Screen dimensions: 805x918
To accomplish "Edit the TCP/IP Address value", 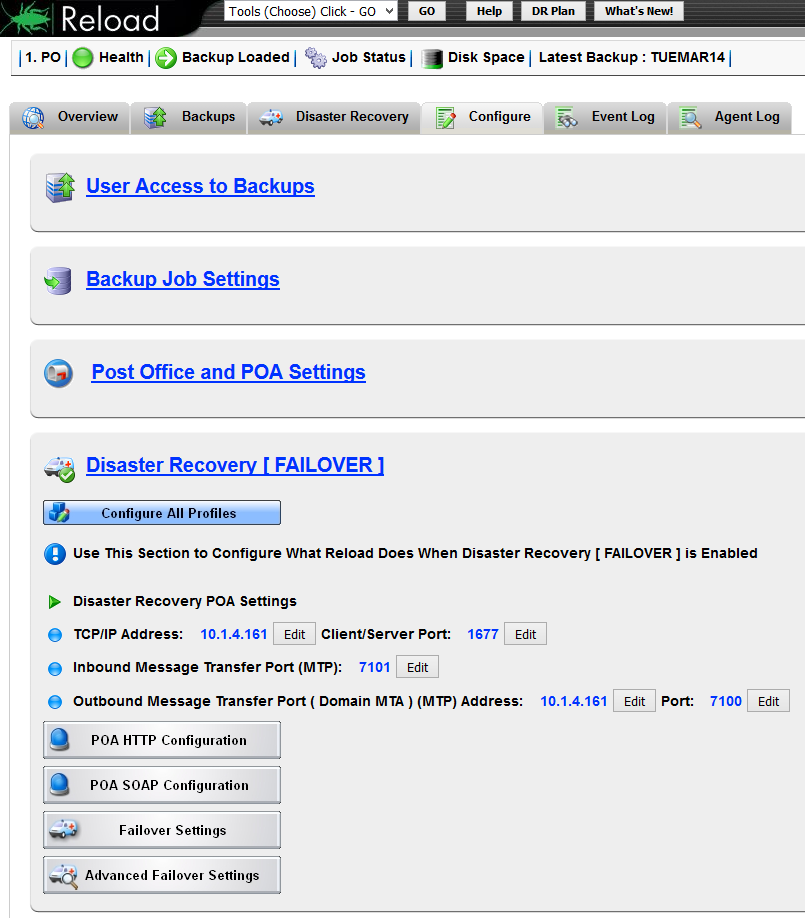I will 294,635.
